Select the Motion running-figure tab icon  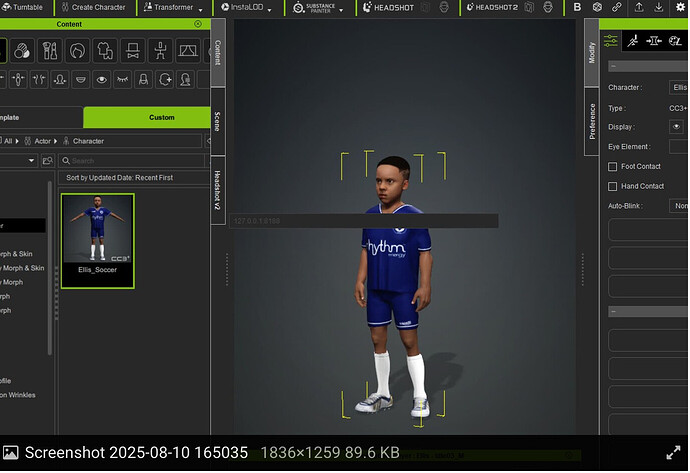[x=633, y=41]
